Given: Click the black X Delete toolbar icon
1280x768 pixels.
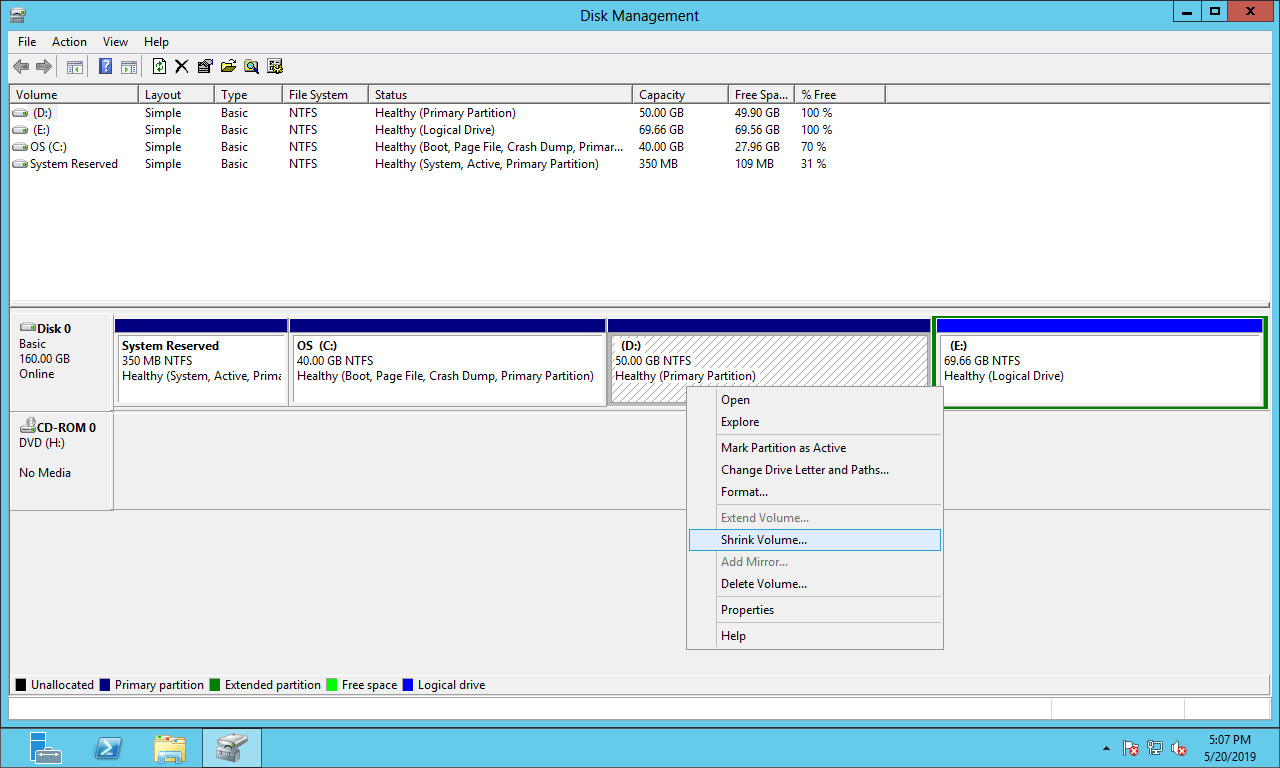Looking at the screenshot, I should [x=182, y=67].
